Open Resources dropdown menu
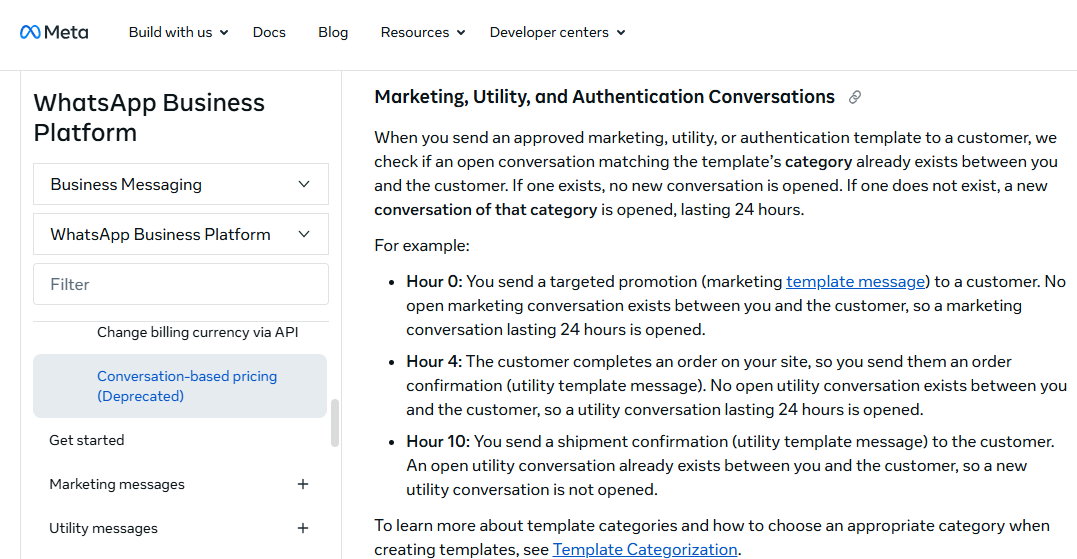Screen dimensions: 1077x559 tap(422, 32)
